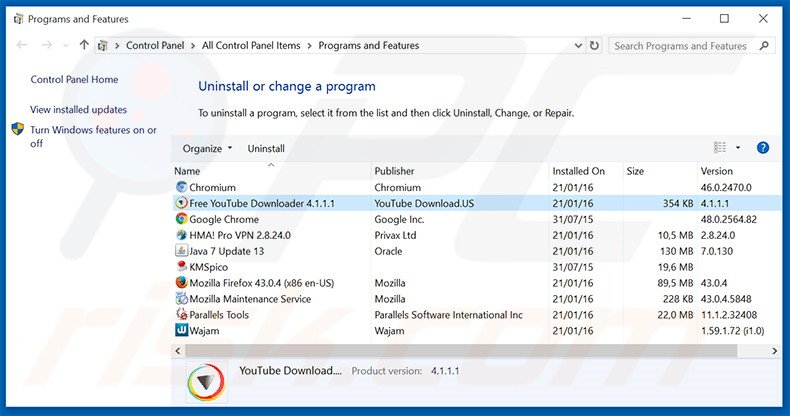Image resolution: width=790 pixels, height=416 pixels.
Task: Open View installed updates link
Action: 78,109
